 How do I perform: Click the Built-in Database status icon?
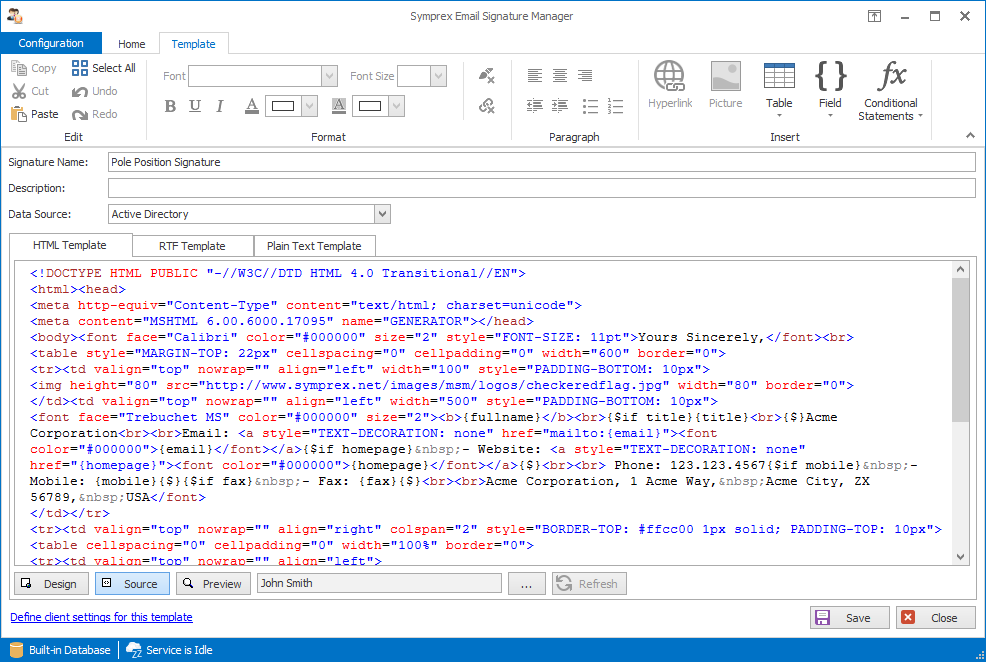[17, 650]
